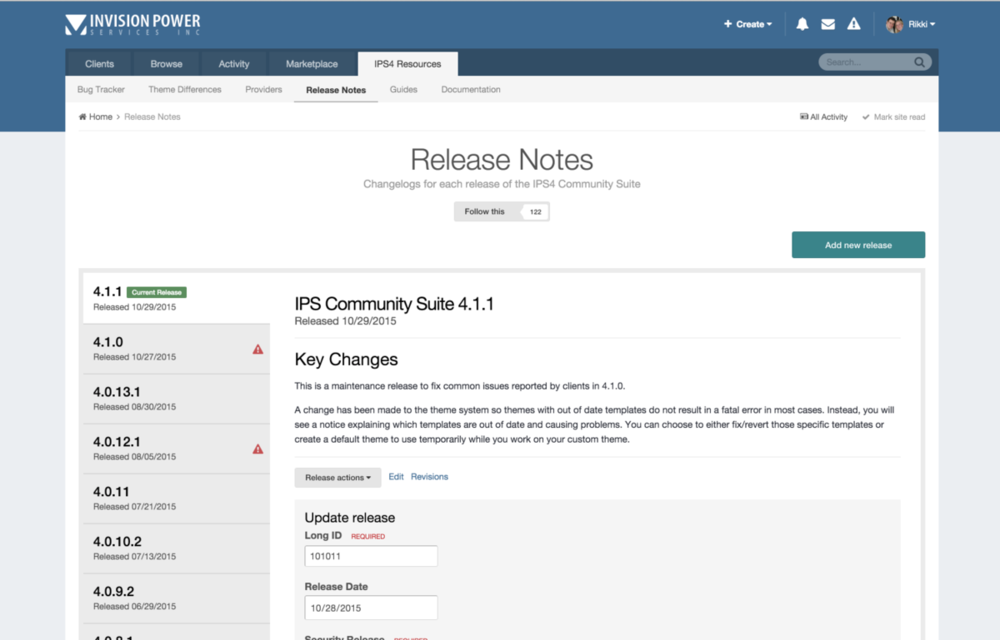This screenshot has height=640, width=1000.
Task: Click inside the Long ID input field
Action: point(370,556)
